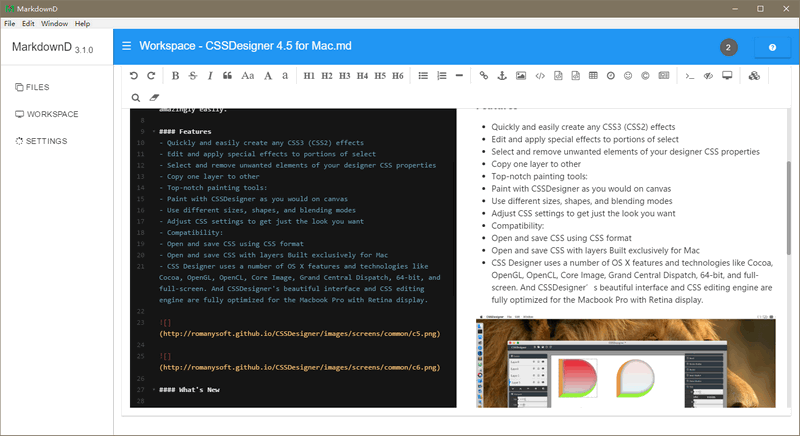Open the help question mark button

point(772,47)
